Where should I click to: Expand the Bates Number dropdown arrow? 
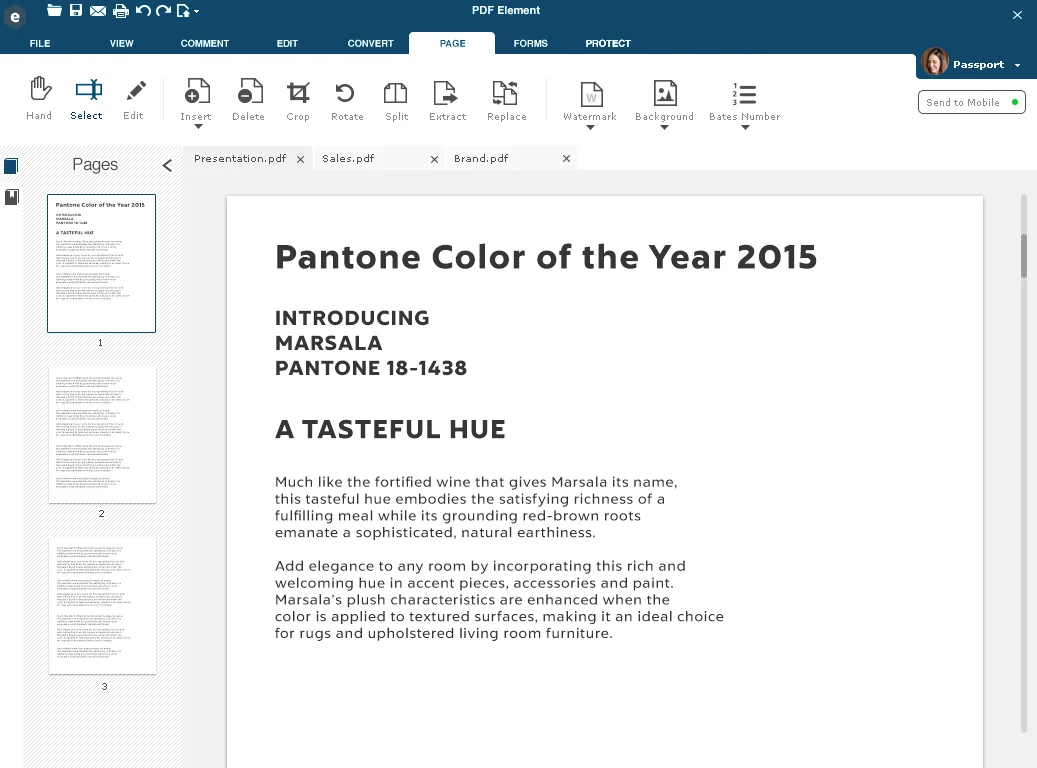click(x=745, y=127)
